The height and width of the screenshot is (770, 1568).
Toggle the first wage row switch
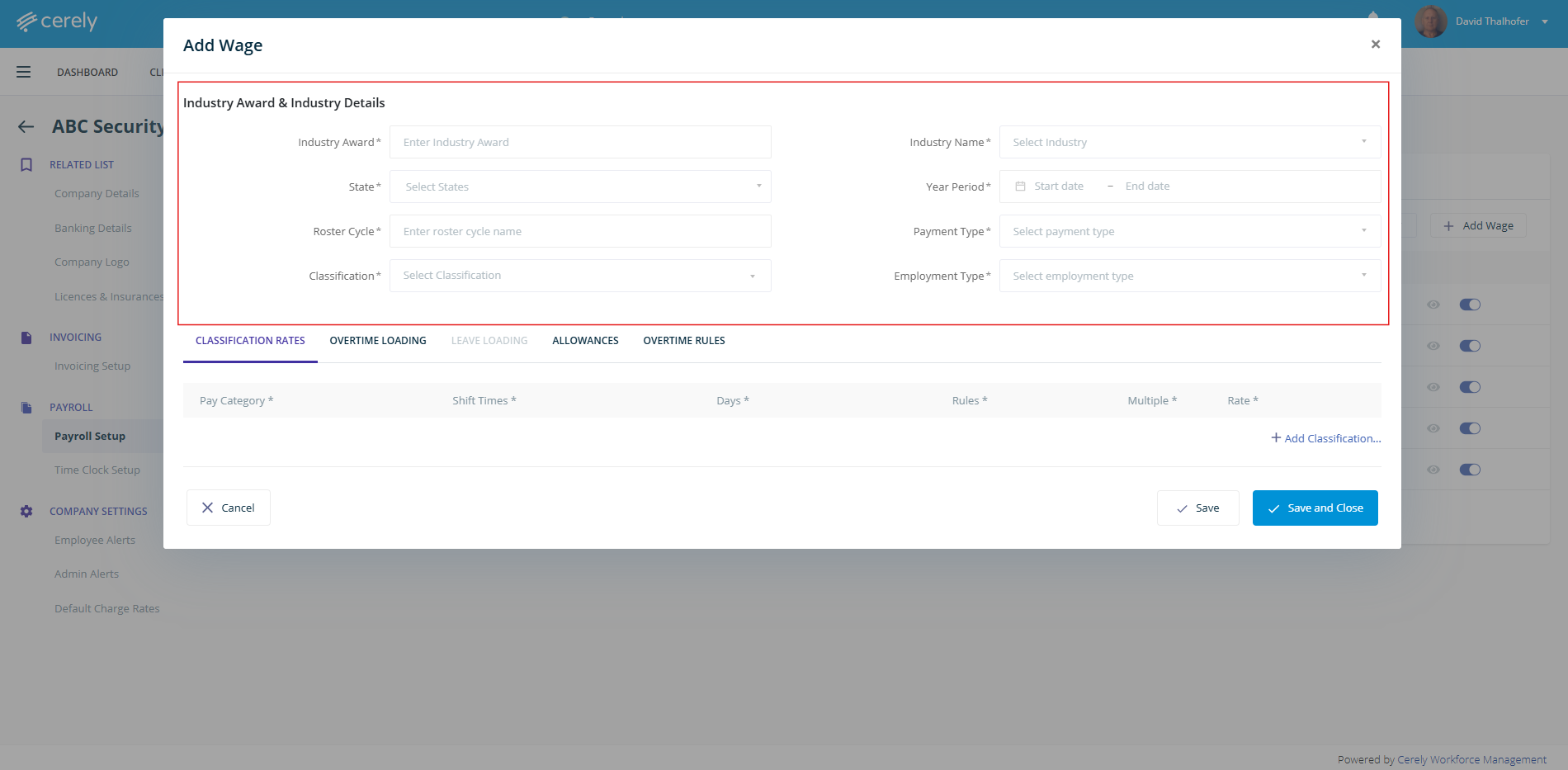tap(1470, 305)
